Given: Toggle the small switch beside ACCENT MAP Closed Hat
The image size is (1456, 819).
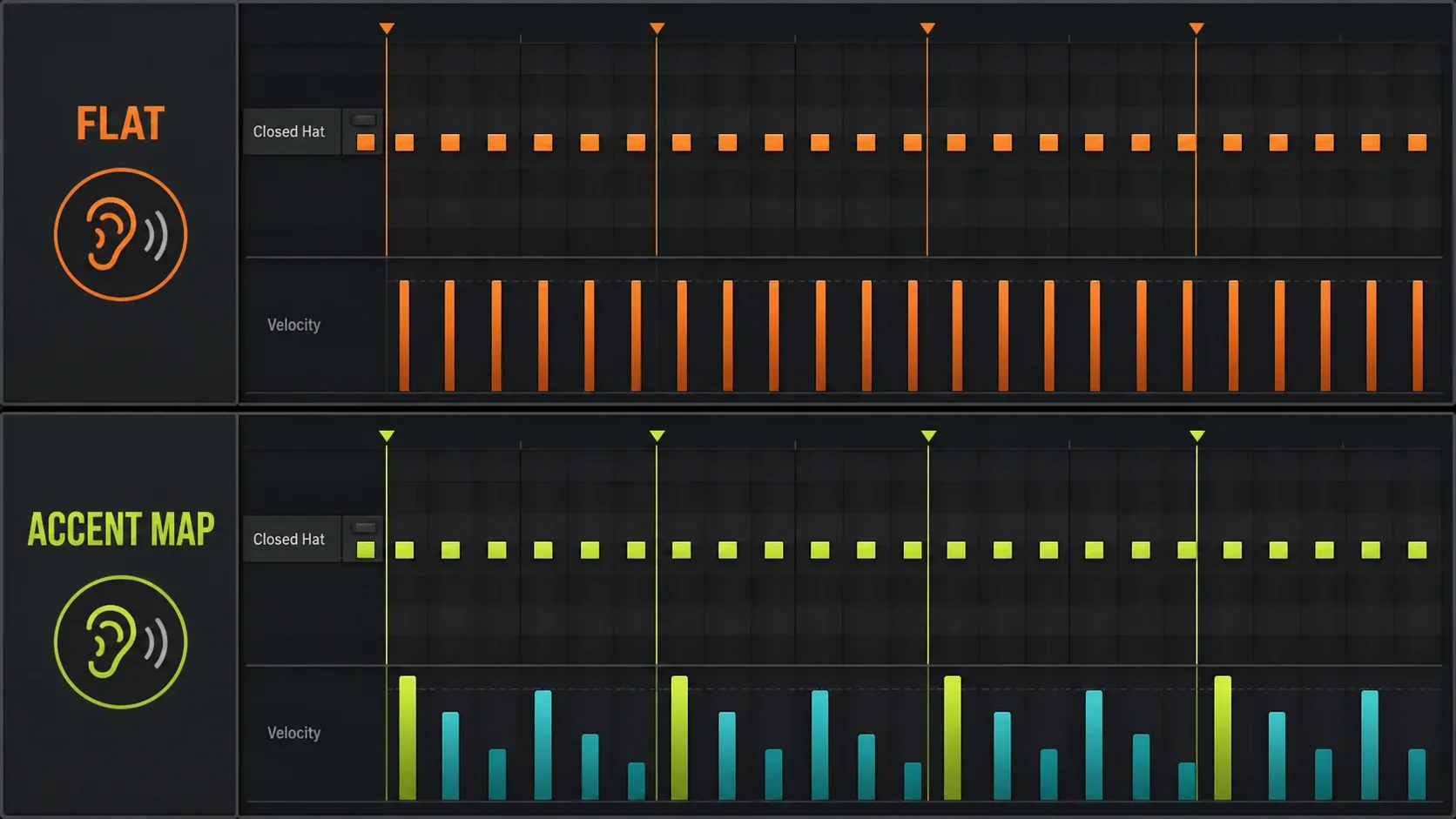Looking at the screenshot, I should 365,527.
